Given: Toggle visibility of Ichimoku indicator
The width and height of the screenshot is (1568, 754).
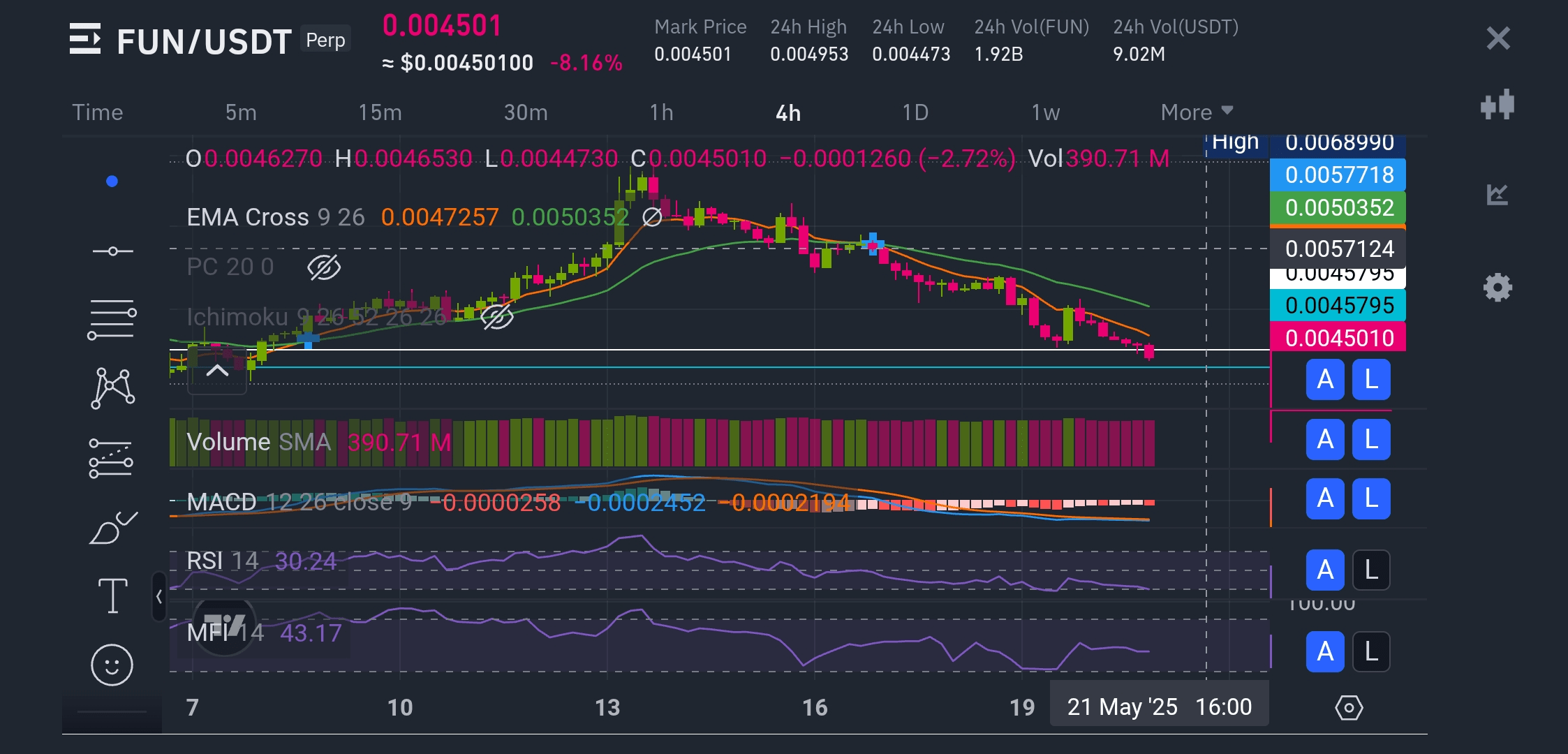Looking at the screenshot, I should tap(496, 317).
